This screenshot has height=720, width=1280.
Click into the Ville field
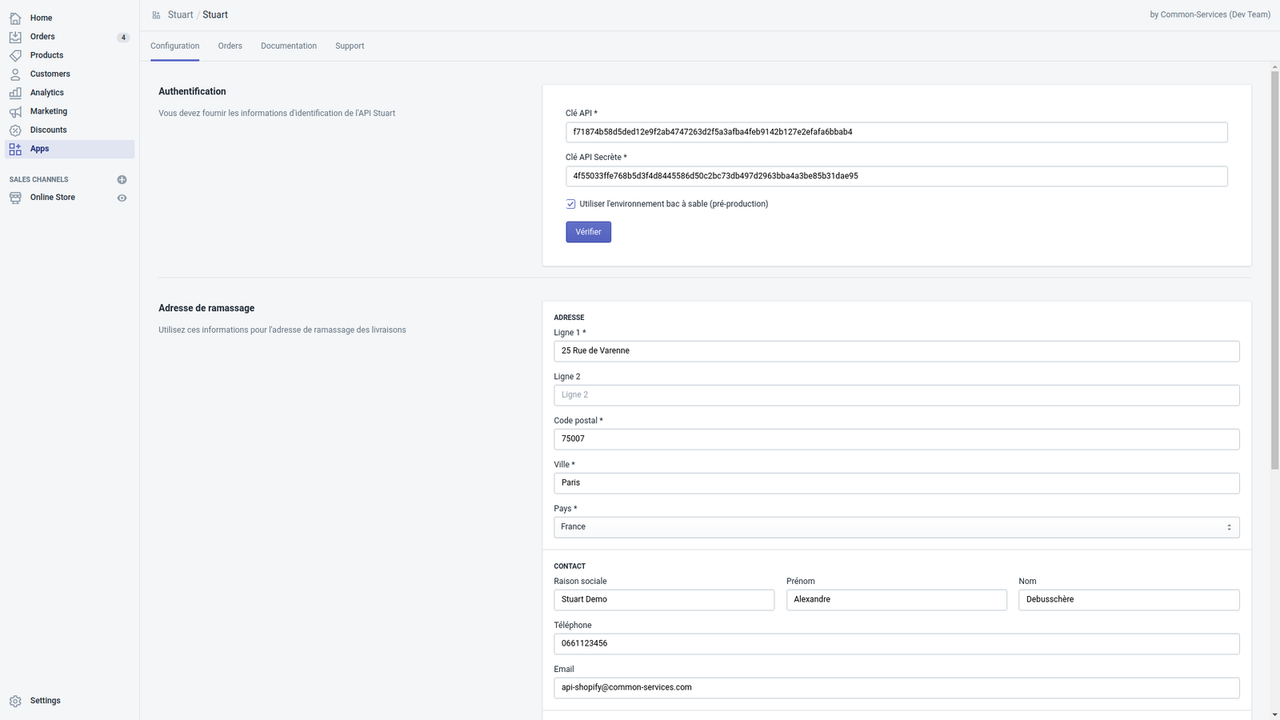(896, 483)
